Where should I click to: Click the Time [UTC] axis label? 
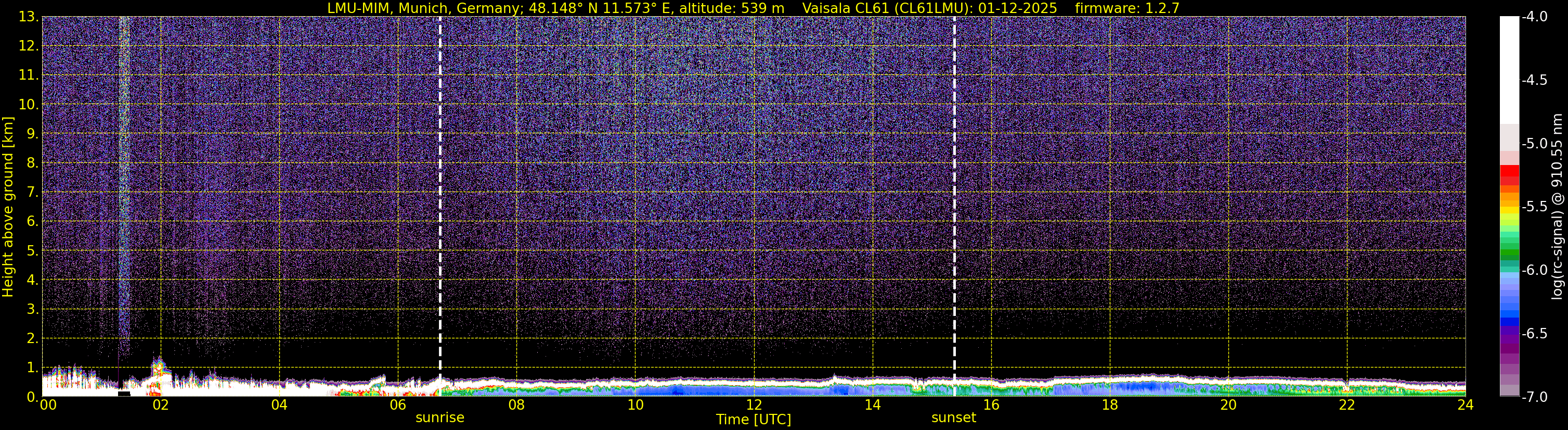(x=754, y=420)
